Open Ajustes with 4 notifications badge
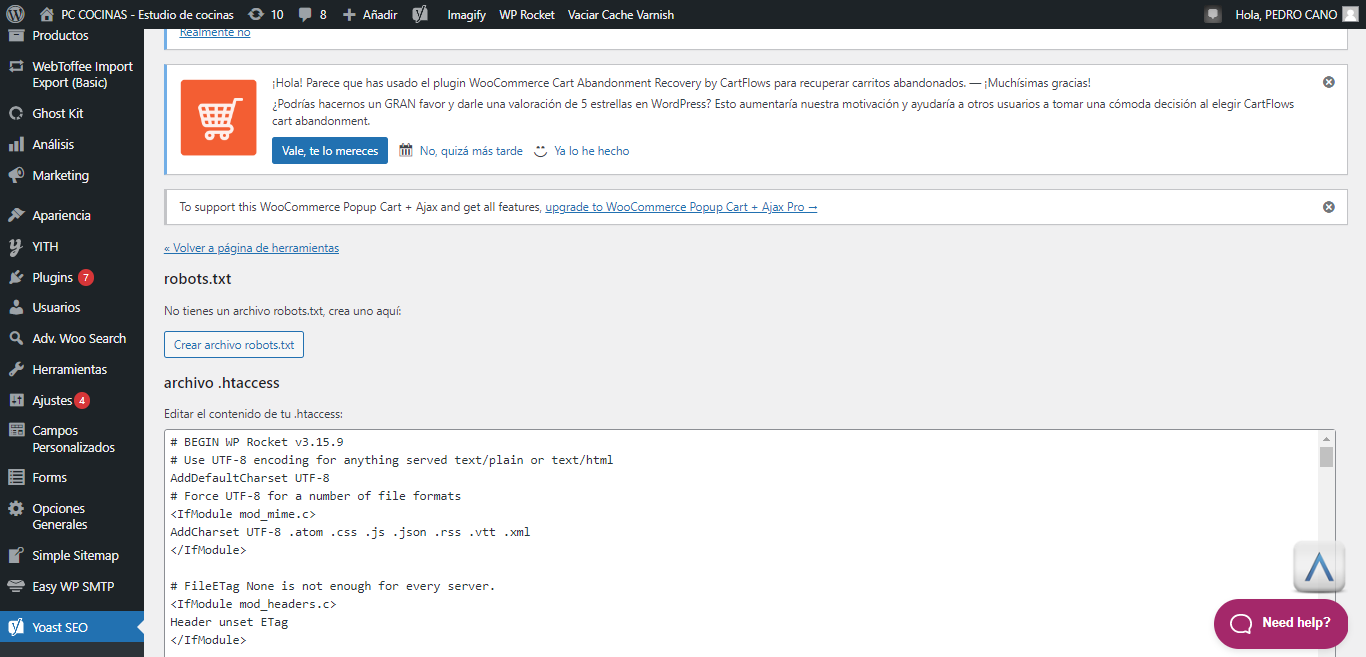 coord(61,400)
